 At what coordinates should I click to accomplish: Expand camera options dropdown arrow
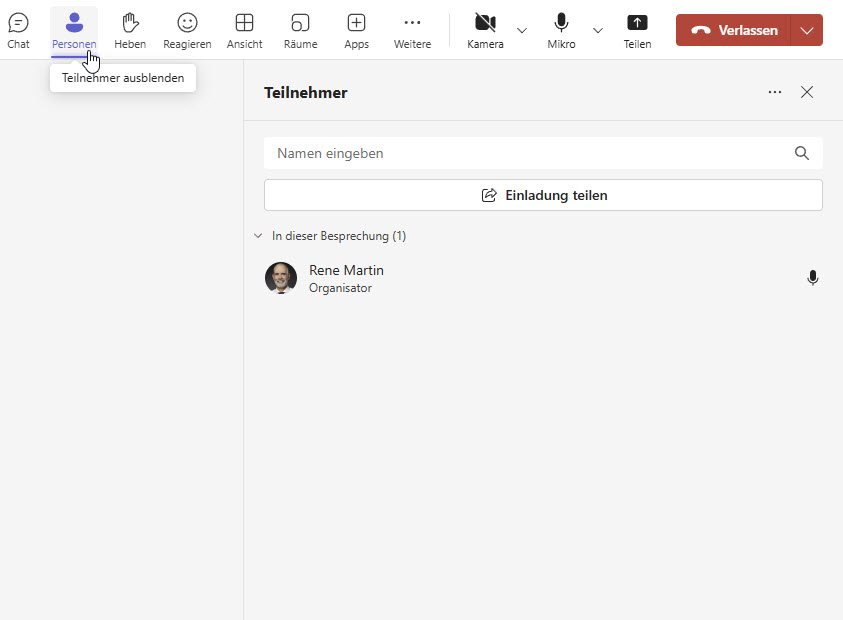(521, 31)
